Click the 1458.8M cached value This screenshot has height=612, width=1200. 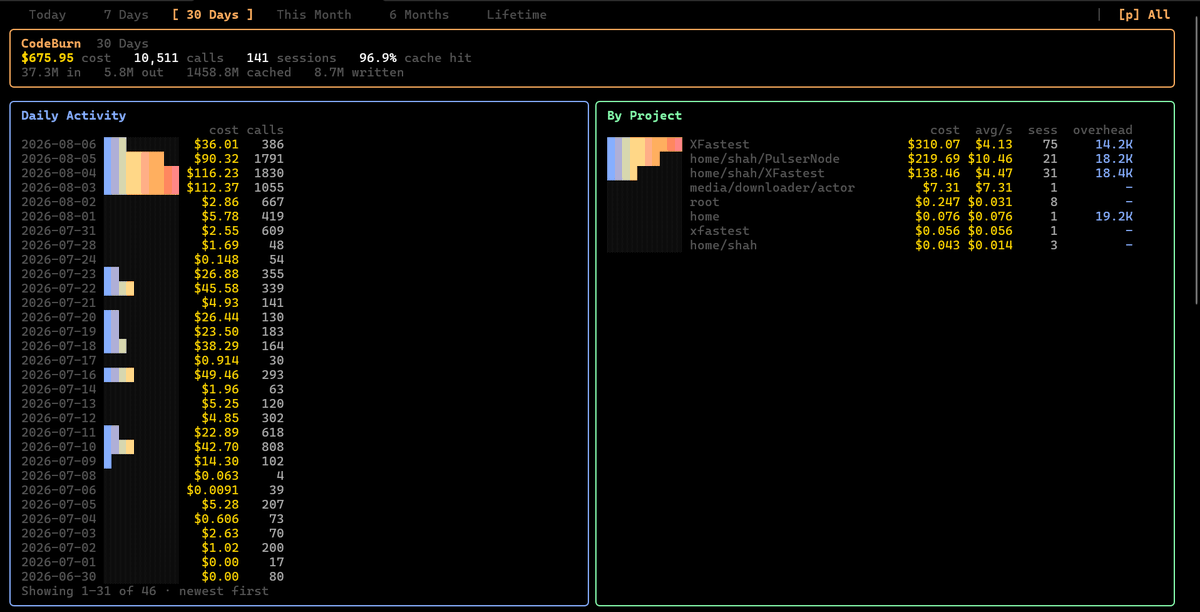click(238, 72)
